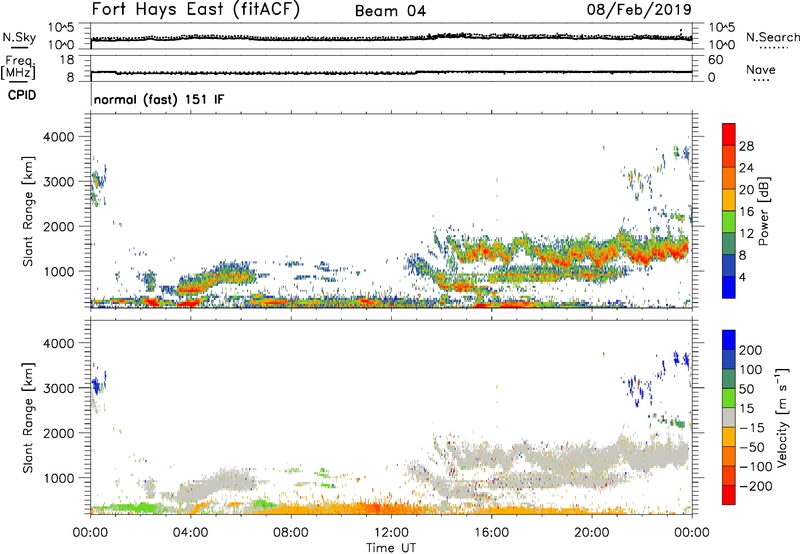Click the 'Nave' legend label
This screenshot has width=800, height=554.
click(x=761, y=70)
